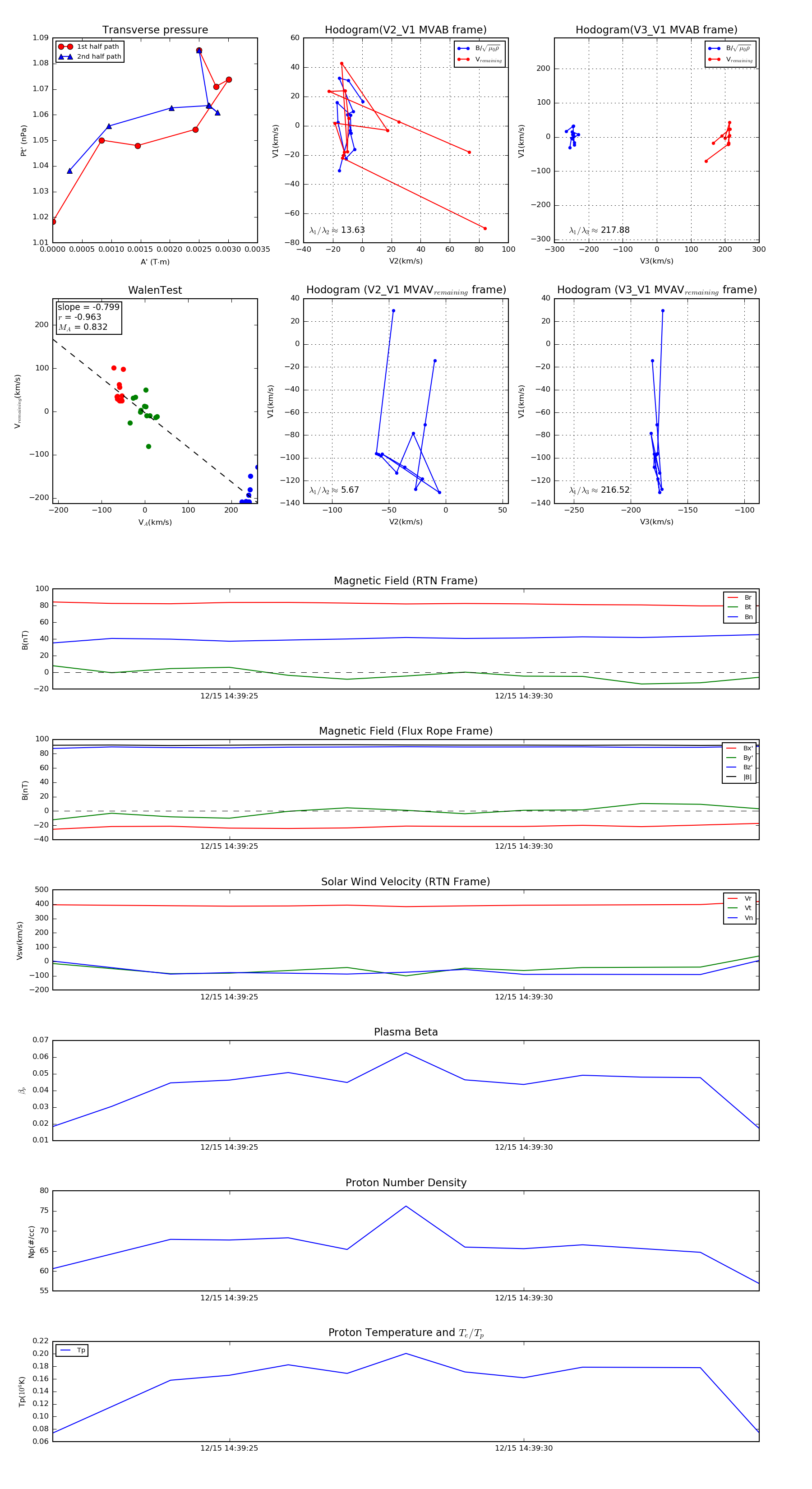Click the Tp legend entry
The image size is (812, 1489).
click(73, 1350)
